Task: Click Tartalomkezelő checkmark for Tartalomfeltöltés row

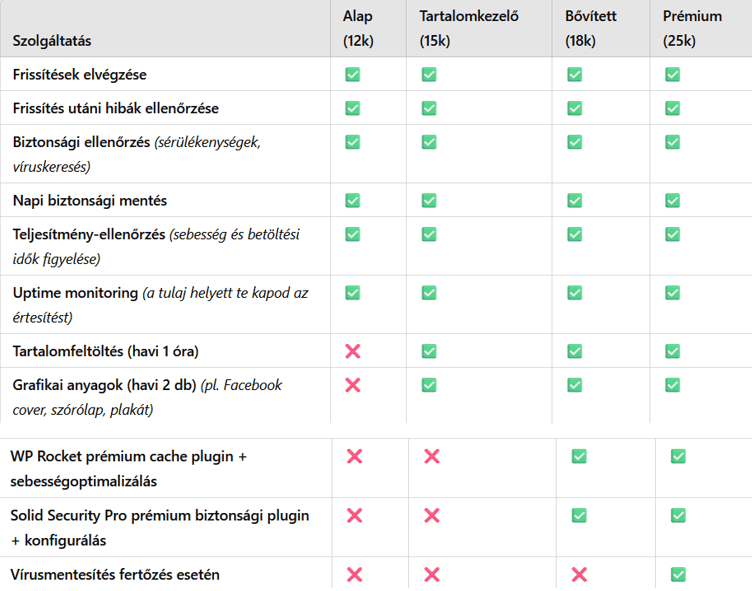Action: coord(429,351)
